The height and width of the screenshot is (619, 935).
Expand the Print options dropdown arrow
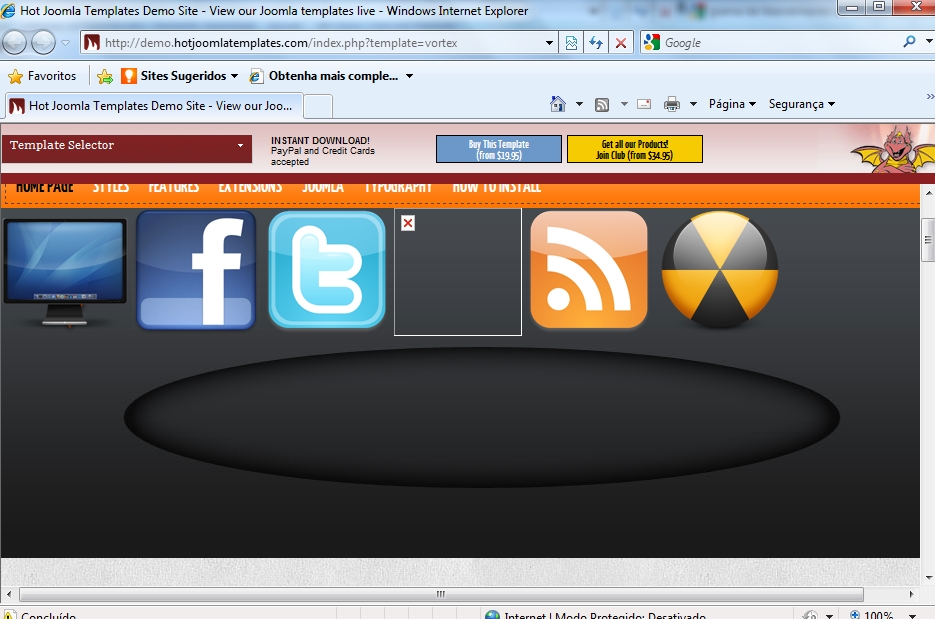pyautogui.click(x=693, y=104)
